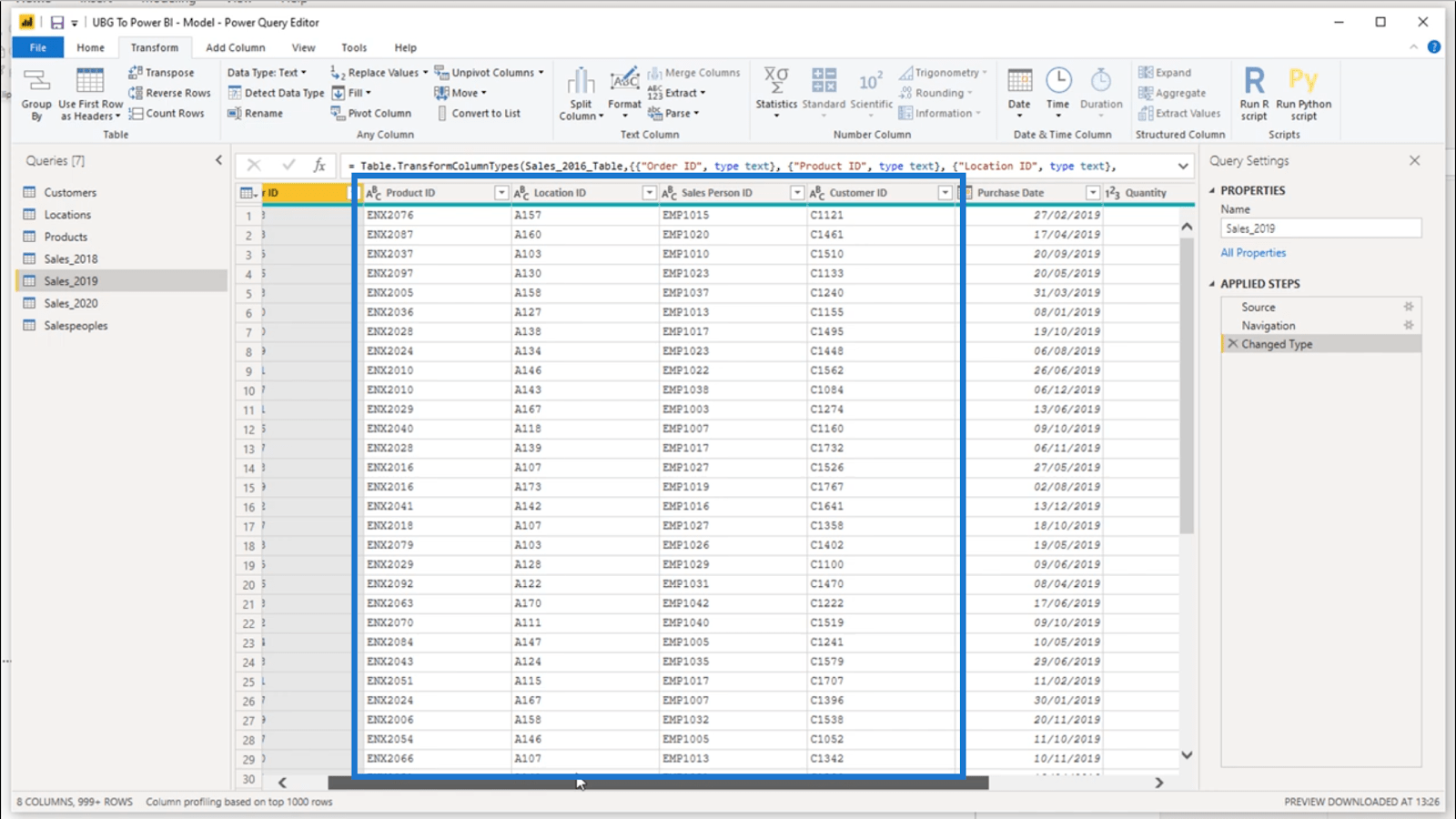
Task: Rename the selected column
Action: click(255, 114)
